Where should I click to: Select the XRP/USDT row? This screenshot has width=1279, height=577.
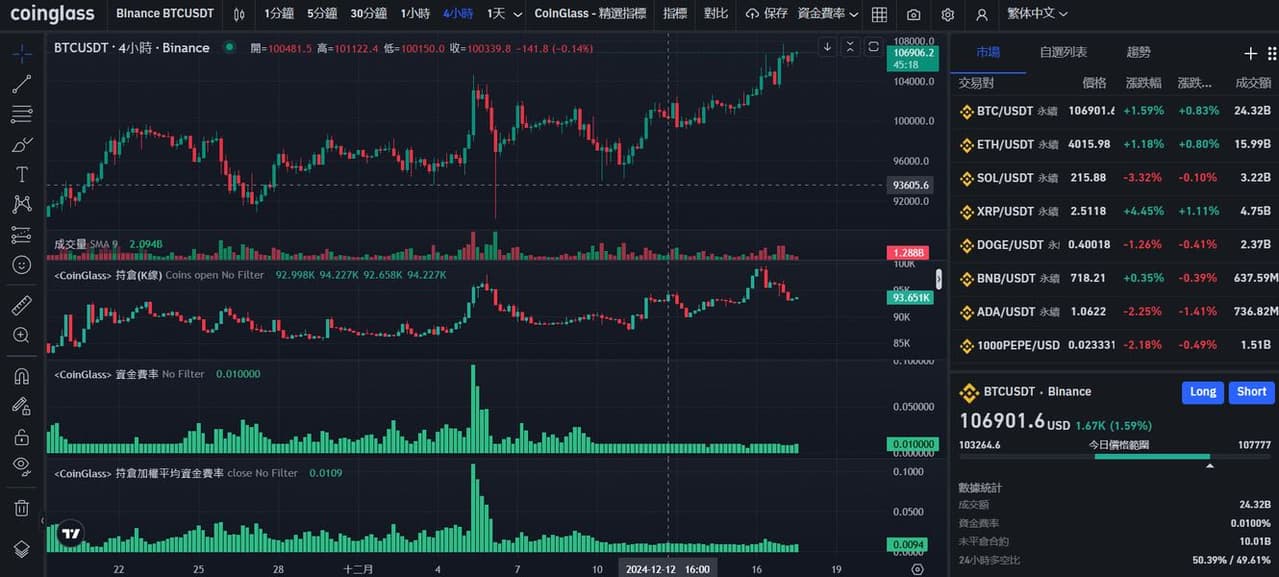point(1114,212)
